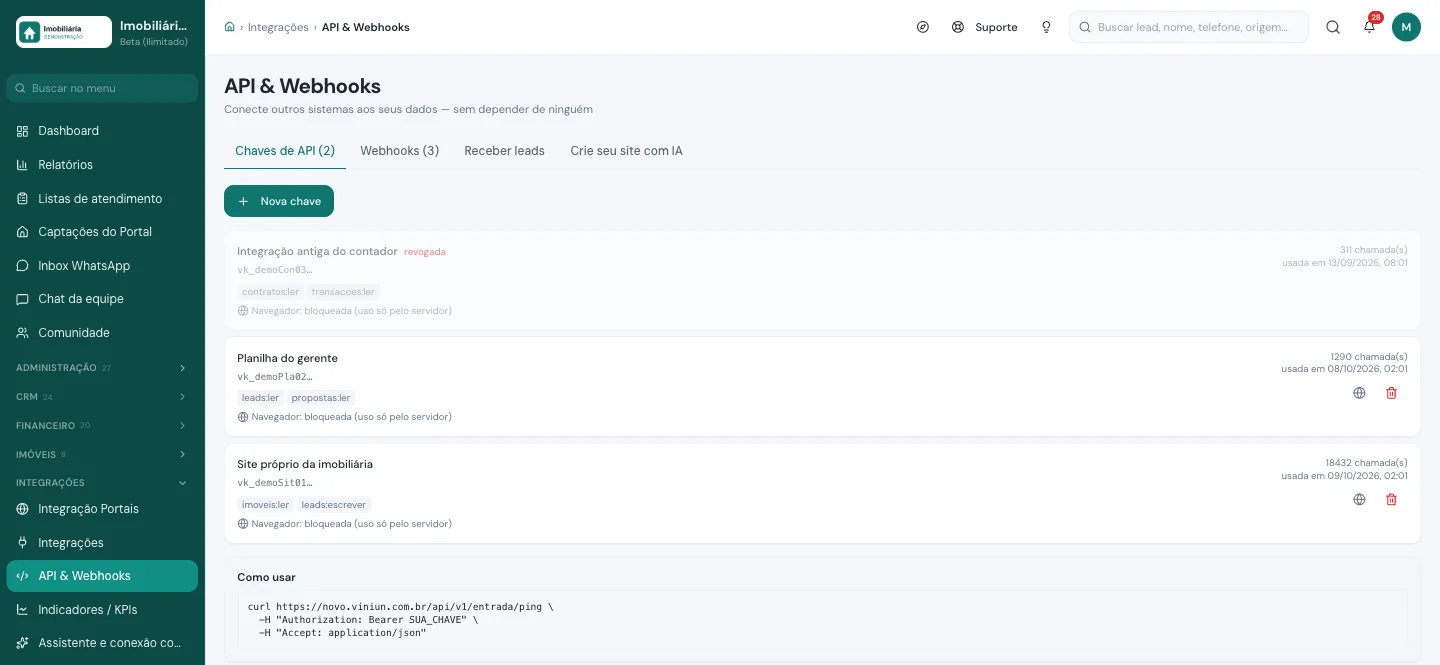1440x665 pixels.
Task: Click the header search magnifier button
Action: pyautogui.click(x=1333, y=27)
